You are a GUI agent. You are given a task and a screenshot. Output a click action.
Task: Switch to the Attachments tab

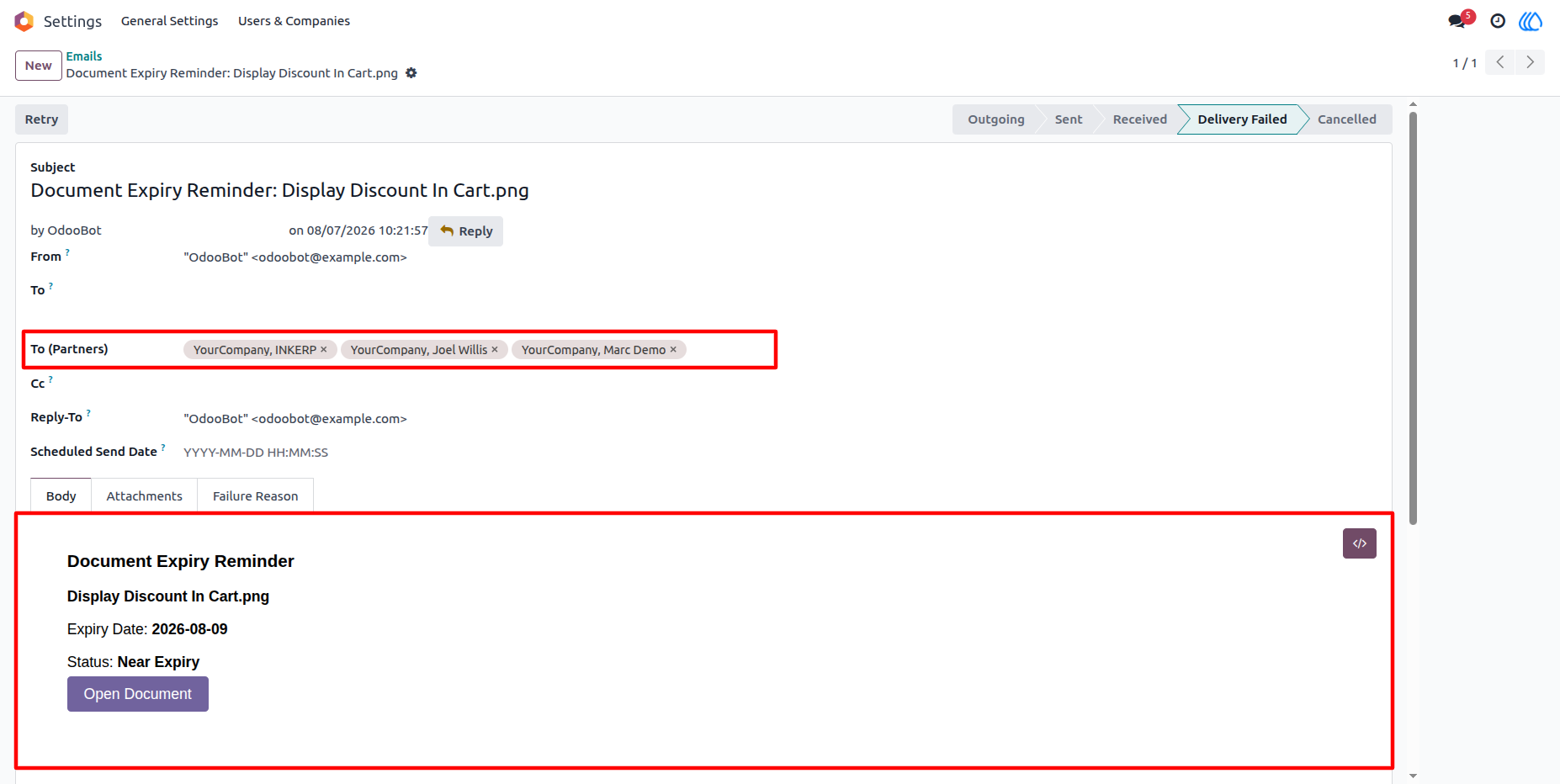pyautogui.click(x=144, y=496)
